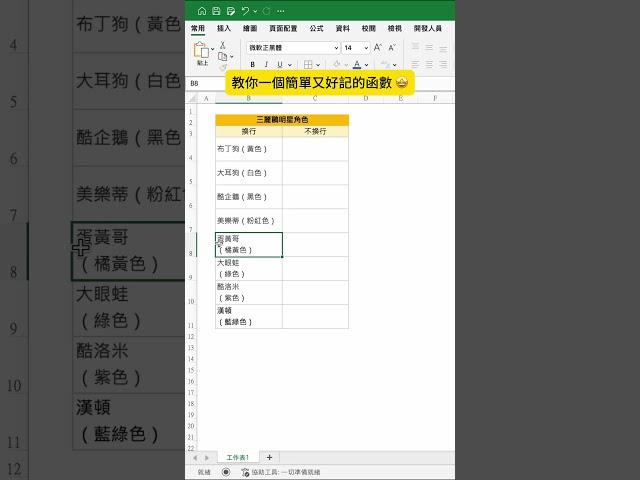
Task: Expand the Paste options arrow
Action: 213,49
